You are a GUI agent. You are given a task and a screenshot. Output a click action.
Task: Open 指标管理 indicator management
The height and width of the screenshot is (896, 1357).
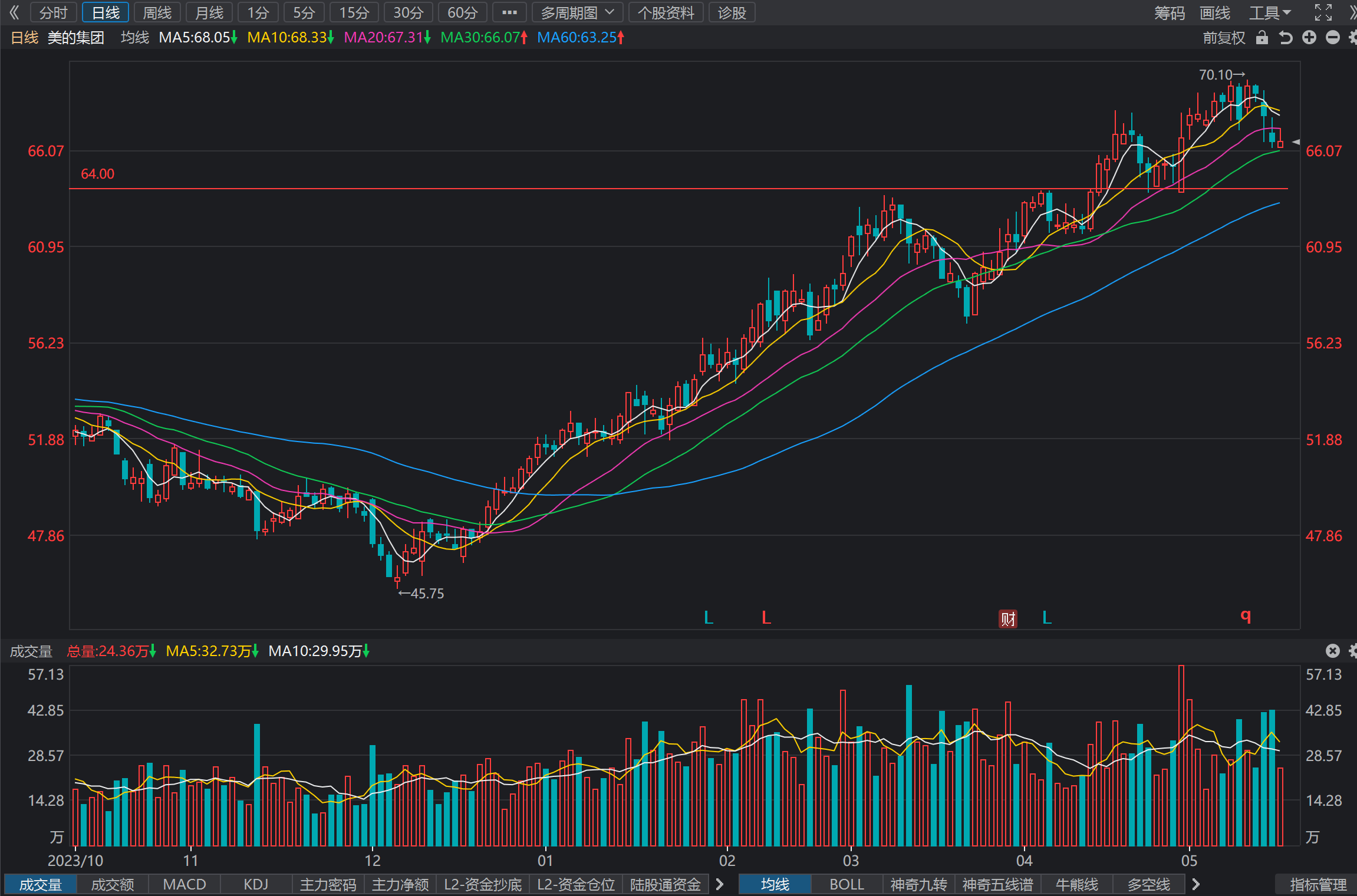[x=1318, y=884]
